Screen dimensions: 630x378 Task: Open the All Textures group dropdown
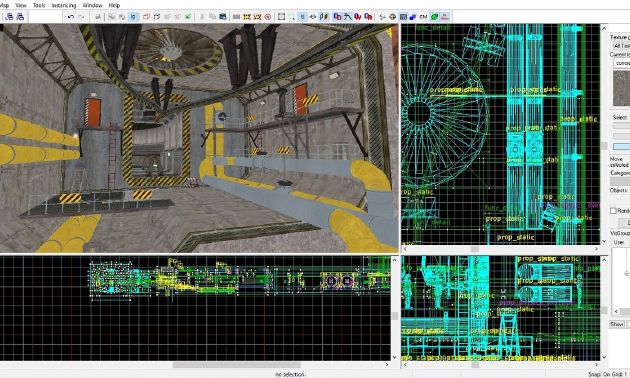coord(621,46)
